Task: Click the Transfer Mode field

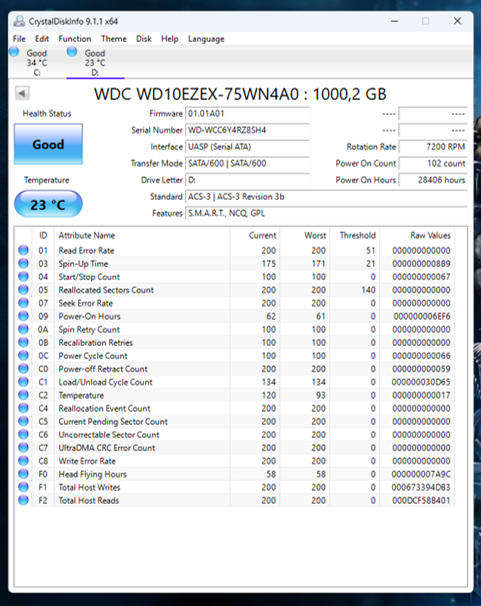Action: [x=248, y=163]
